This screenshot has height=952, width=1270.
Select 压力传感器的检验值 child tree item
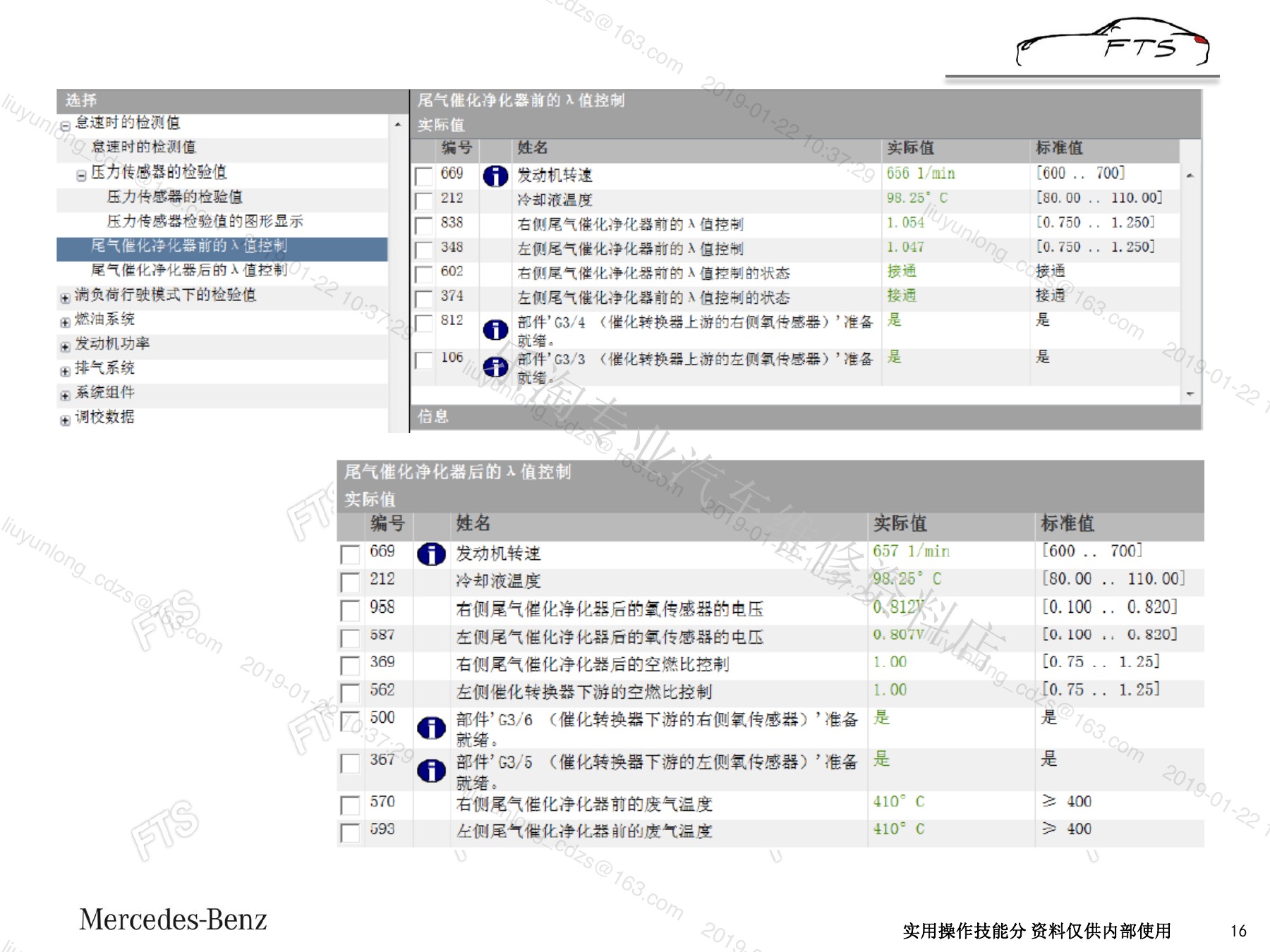(x=174, y=196)
